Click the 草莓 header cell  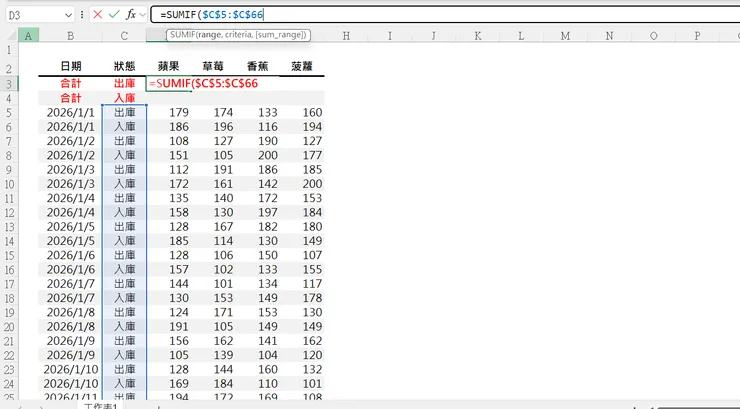pos(213,67)
